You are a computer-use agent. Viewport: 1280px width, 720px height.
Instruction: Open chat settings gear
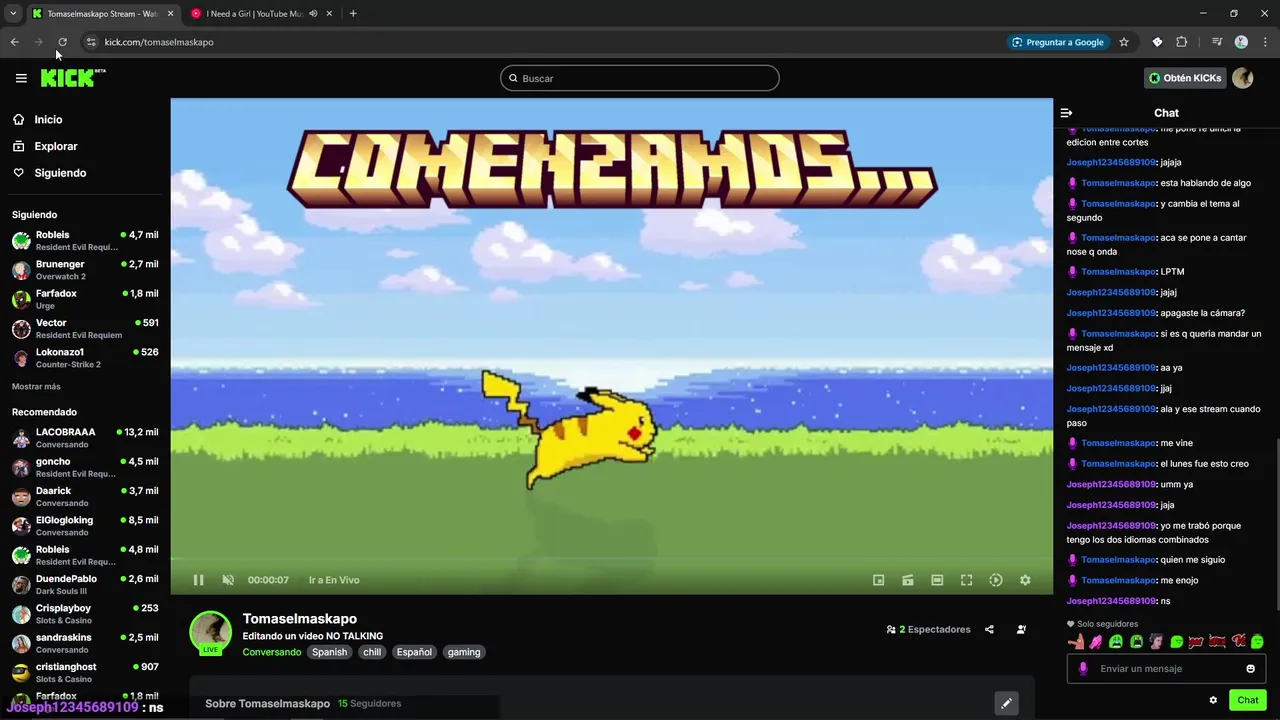point(1213,700)
